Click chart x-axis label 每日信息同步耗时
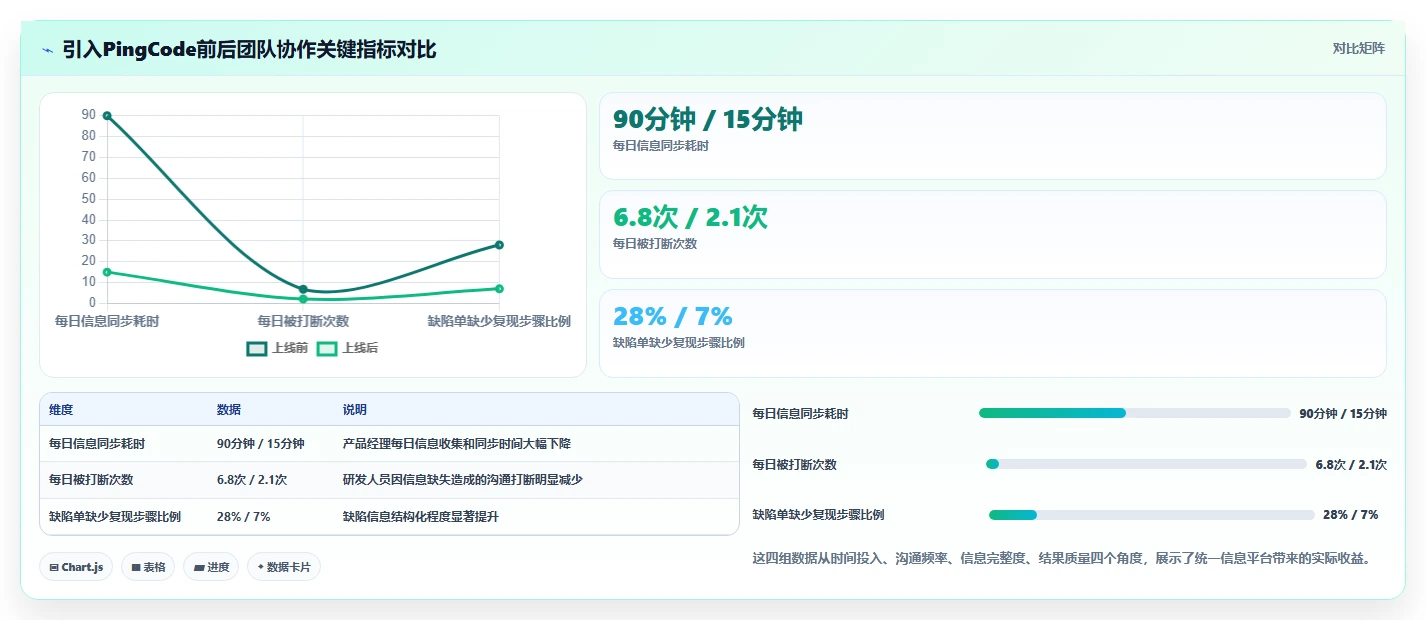Image resolution: width=1426 pixels, height=620 pixels. [x=107, y=321]
